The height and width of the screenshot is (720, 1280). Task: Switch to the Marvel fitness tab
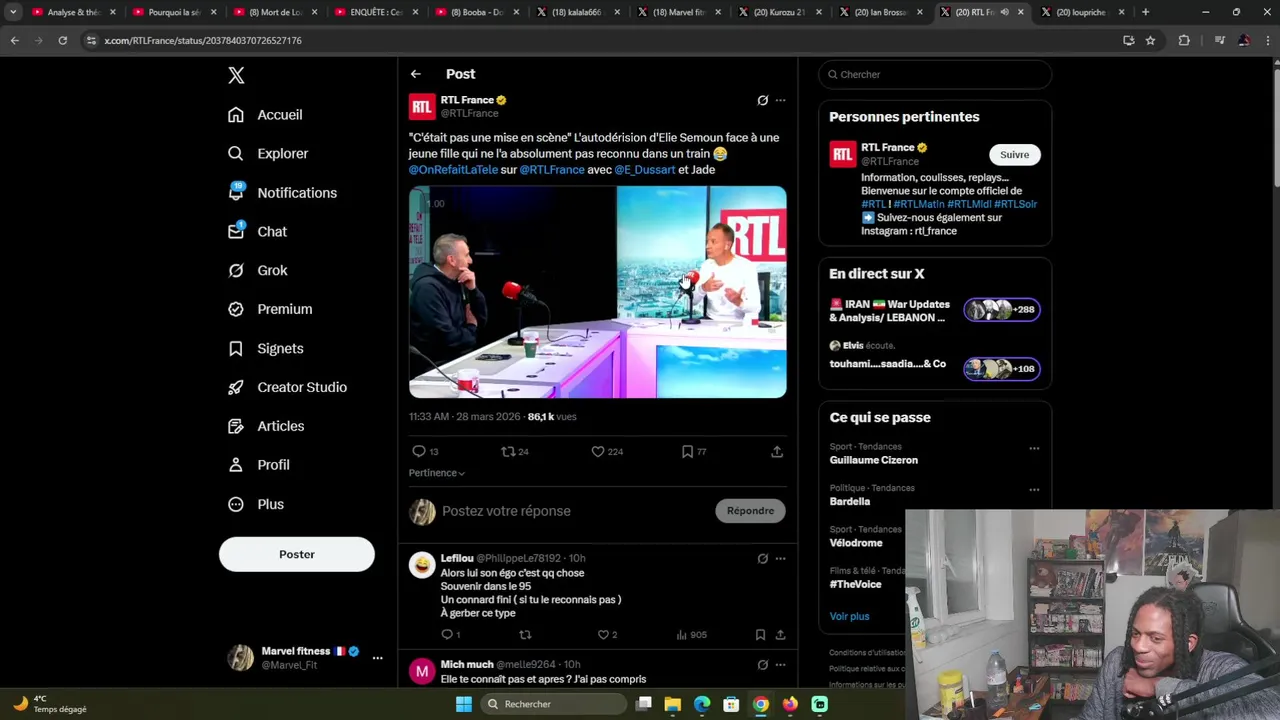coord(680,12)
